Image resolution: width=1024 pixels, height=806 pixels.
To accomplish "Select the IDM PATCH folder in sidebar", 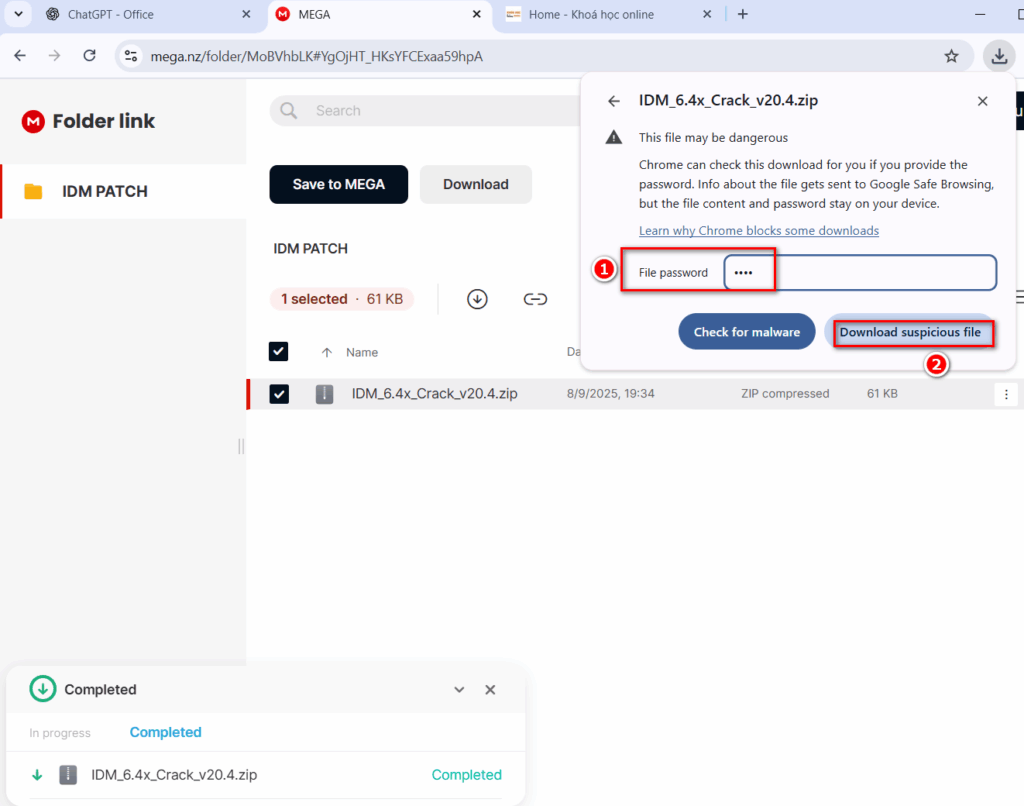I will (x=123, y=191).
